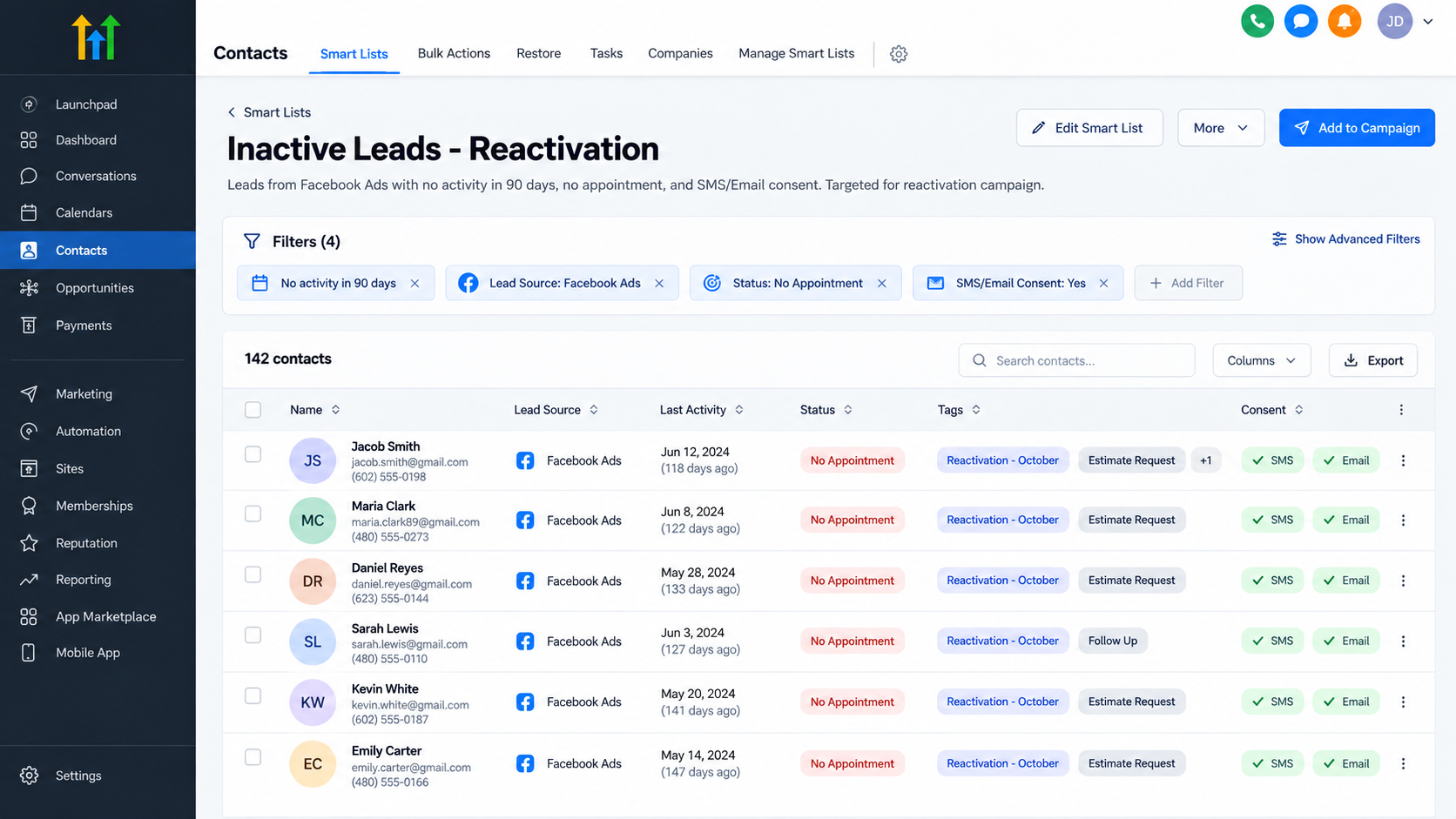Check the box for Jacob Smith
This screenshot has height=819, width=1456.
pos(253,454)
